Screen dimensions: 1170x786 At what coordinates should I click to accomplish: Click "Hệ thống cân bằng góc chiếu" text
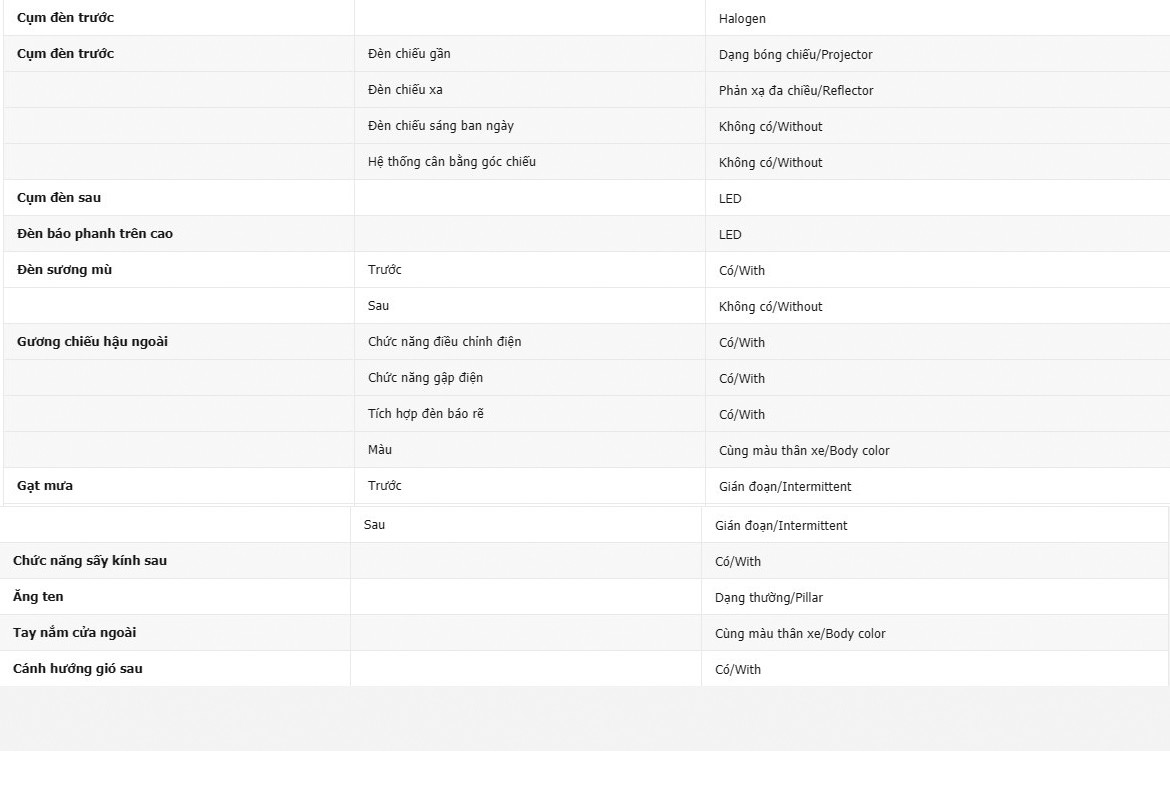pos(452,162)
